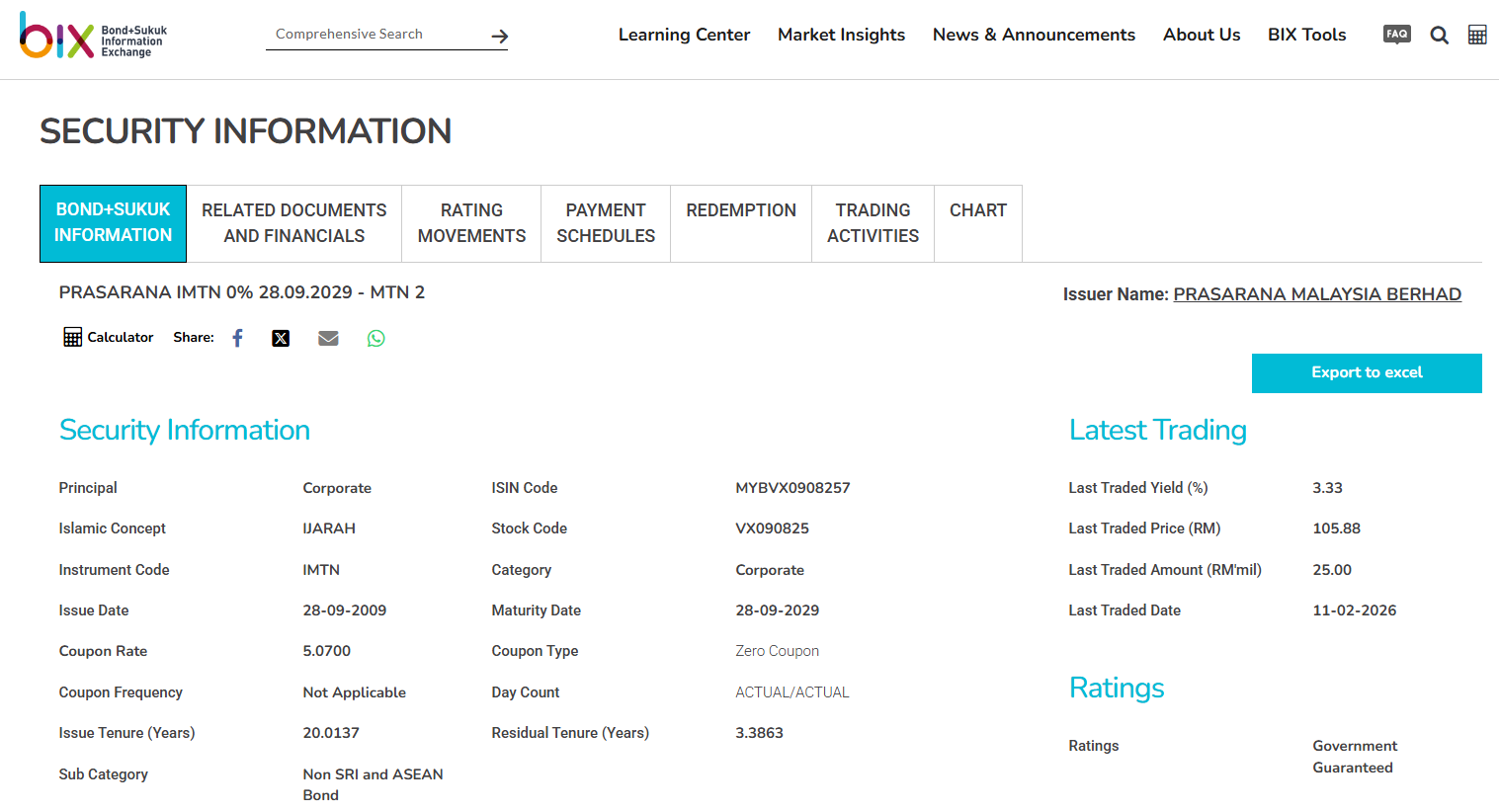Switch to the Chart tab

point(978,223)
